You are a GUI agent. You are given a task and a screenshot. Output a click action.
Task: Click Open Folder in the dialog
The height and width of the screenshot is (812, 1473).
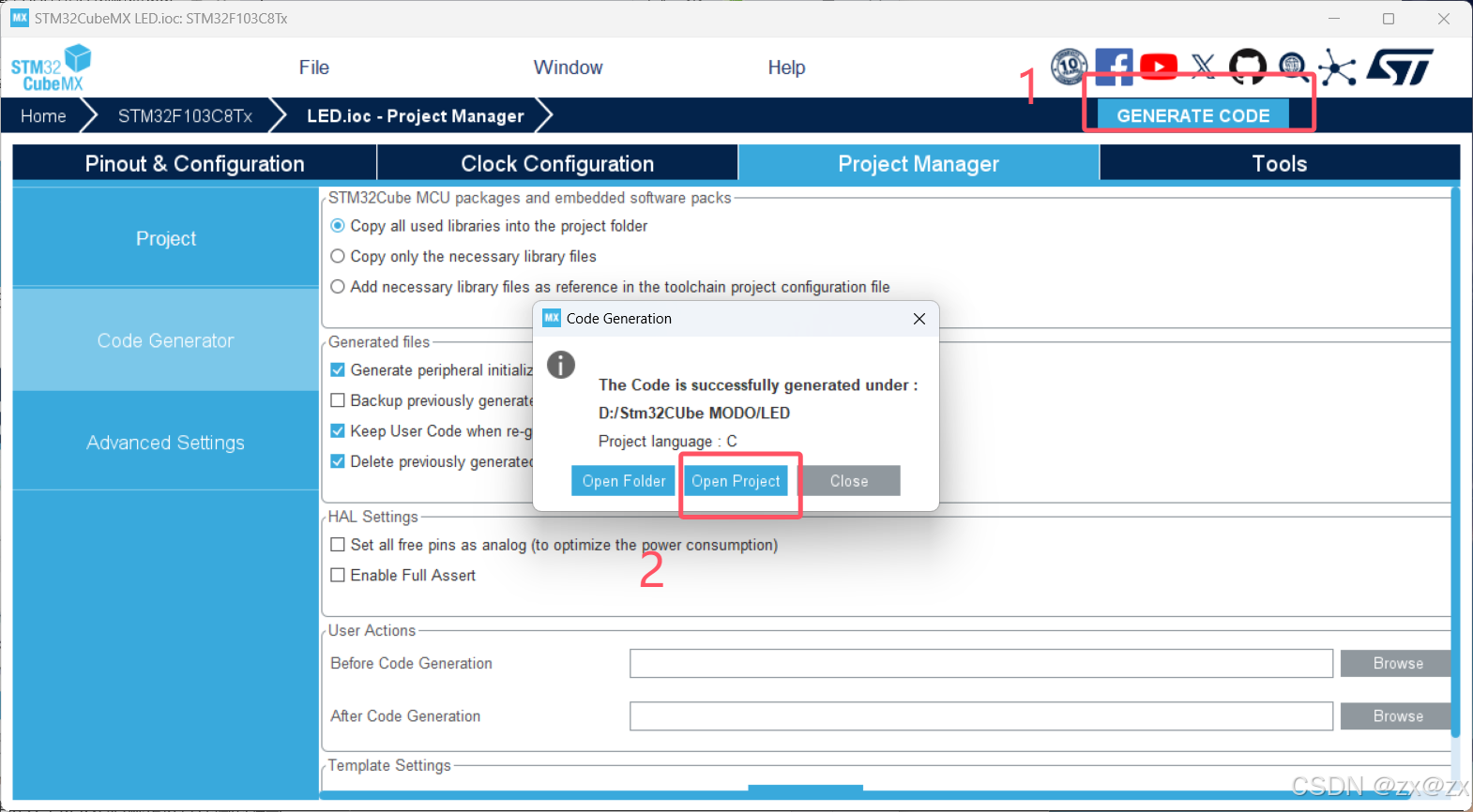tap(623, 481)
